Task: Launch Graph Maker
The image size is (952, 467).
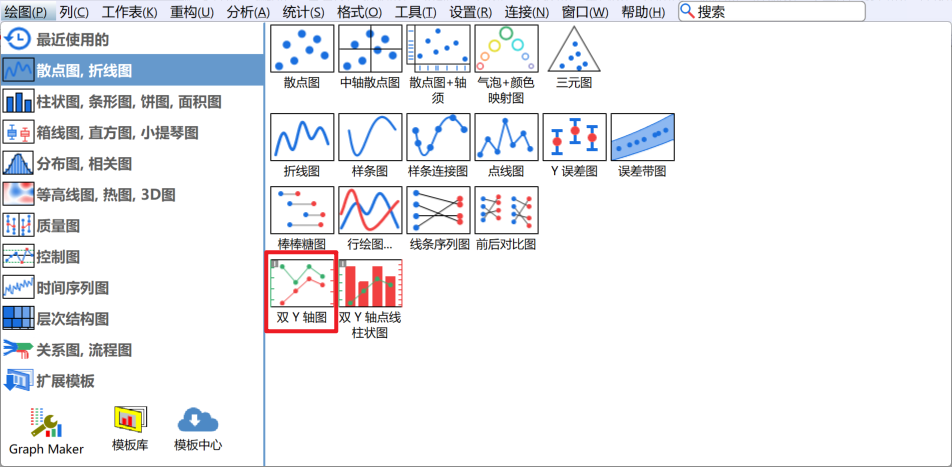Action: click(46, 430)
